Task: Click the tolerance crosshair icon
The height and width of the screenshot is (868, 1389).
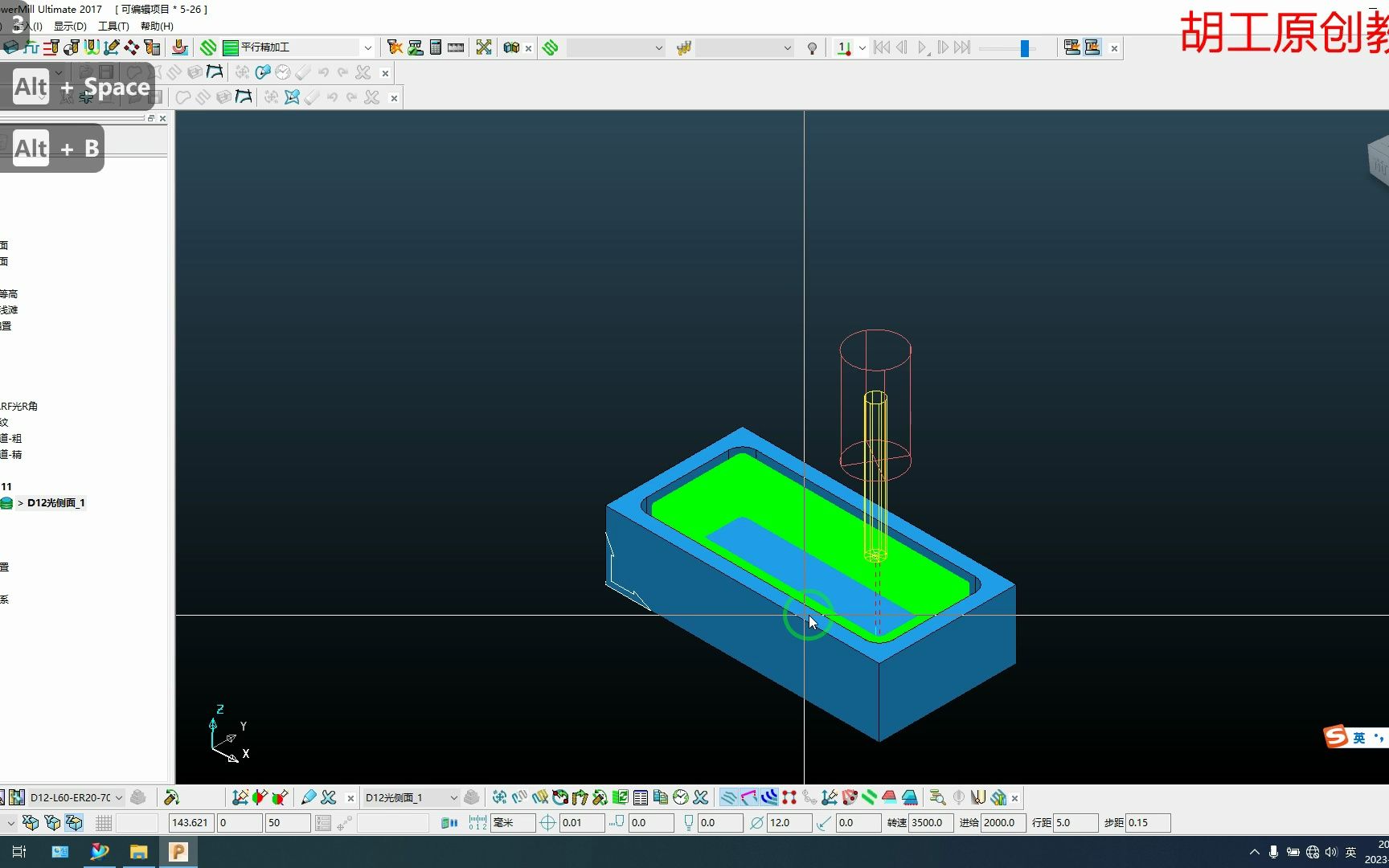Action: tap(548, 823)
